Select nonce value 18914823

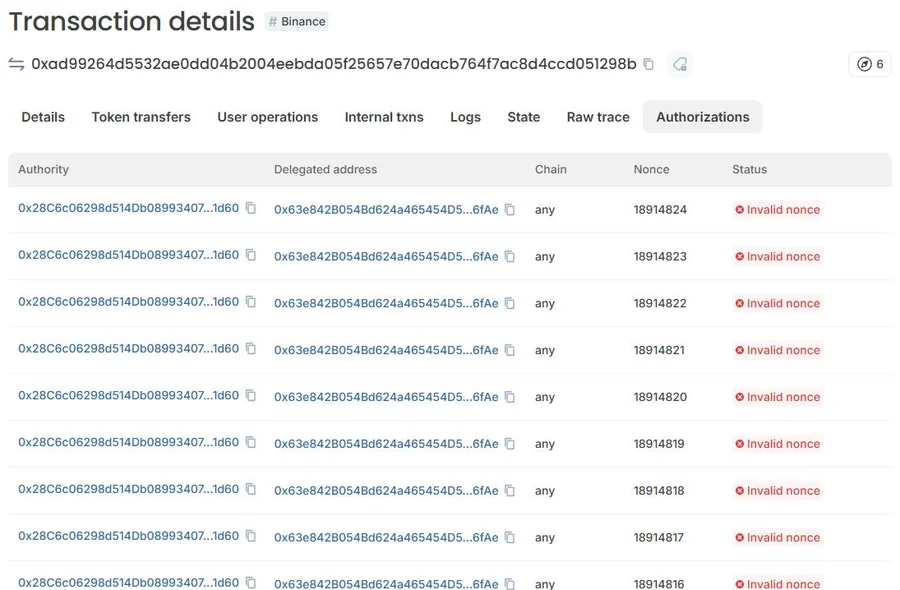tap(660, 257)
